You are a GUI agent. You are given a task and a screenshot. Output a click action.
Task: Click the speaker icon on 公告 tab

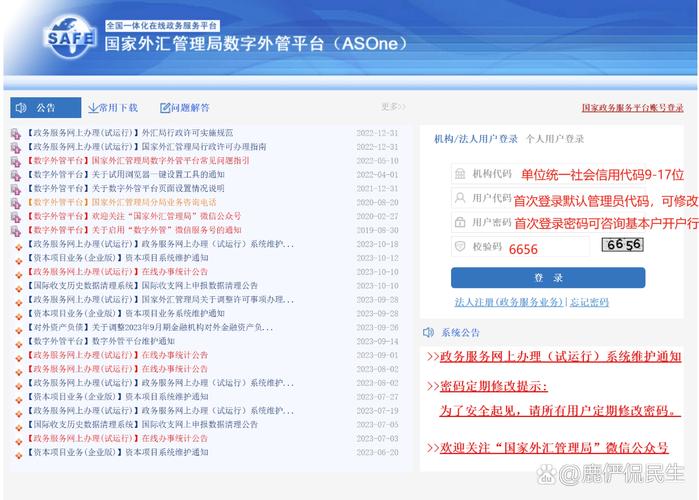(21, 108)
